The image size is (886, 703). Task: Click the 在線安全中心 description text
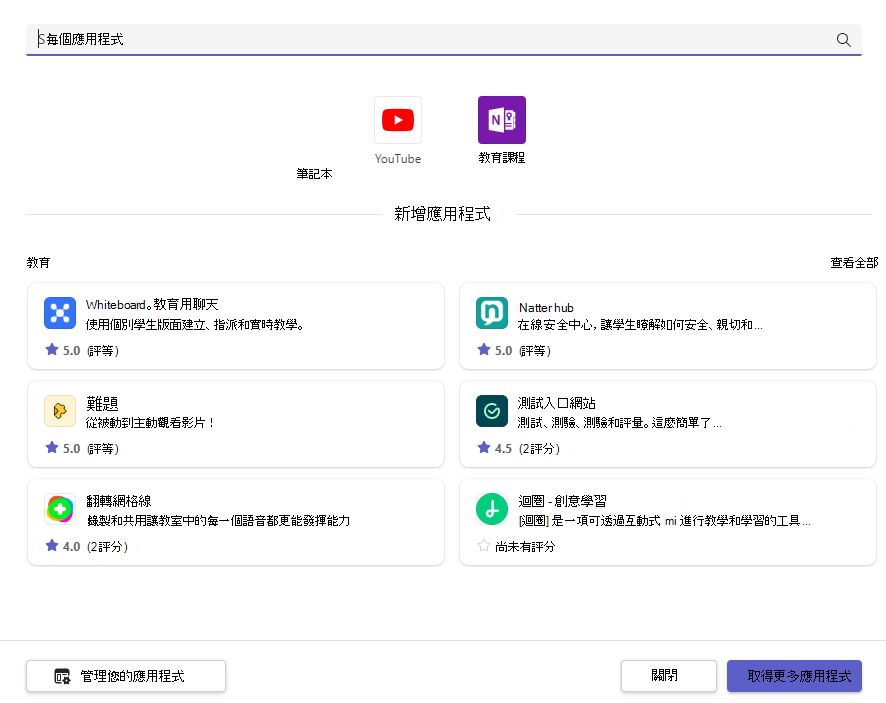pyautogui.click(x=640, y=325)
